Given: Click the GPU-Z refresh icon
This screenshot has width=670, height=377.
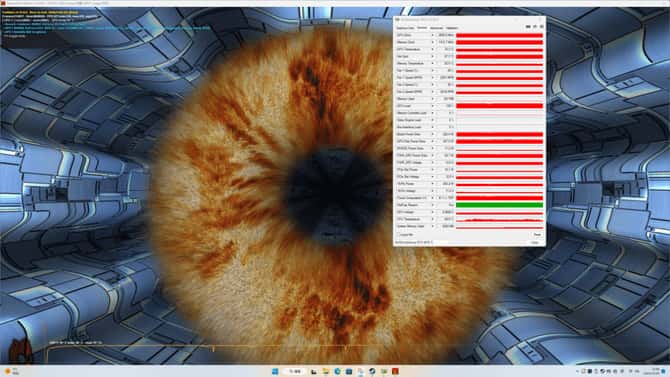Looking at the screenshot, I should click(x=535, y=27).
